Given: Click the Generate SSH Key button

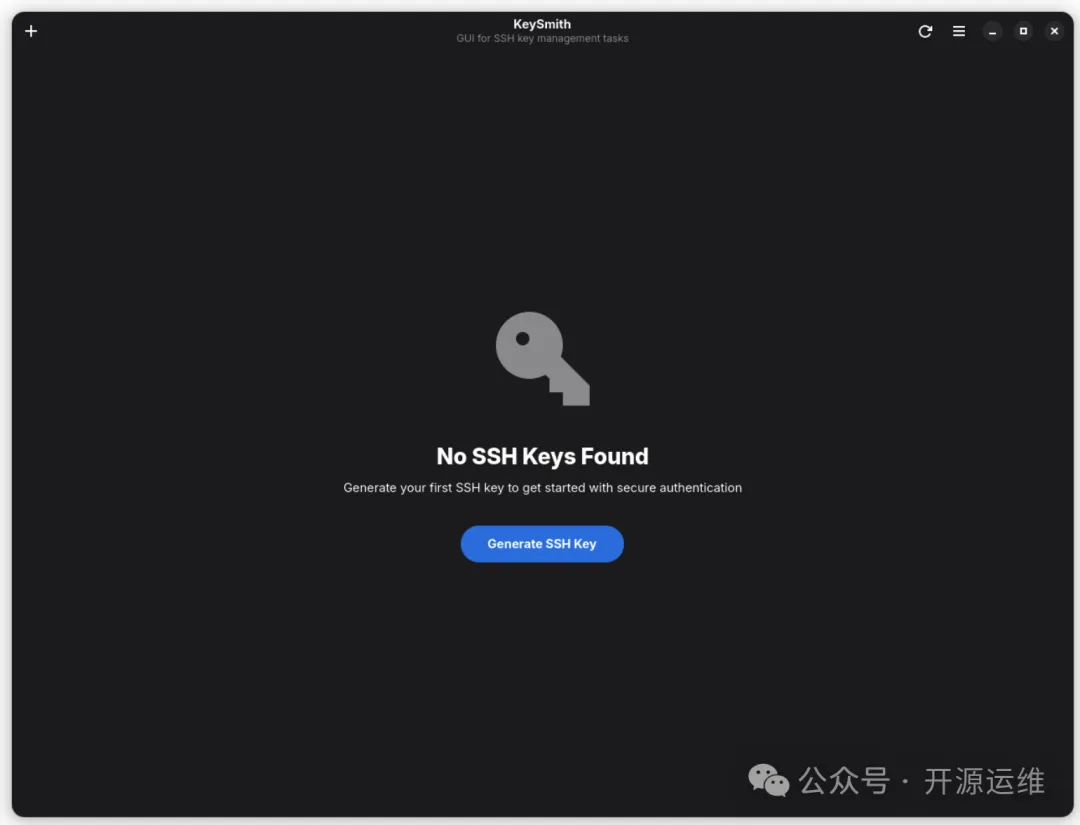Looking at the screenshot, I should point(542,544).
